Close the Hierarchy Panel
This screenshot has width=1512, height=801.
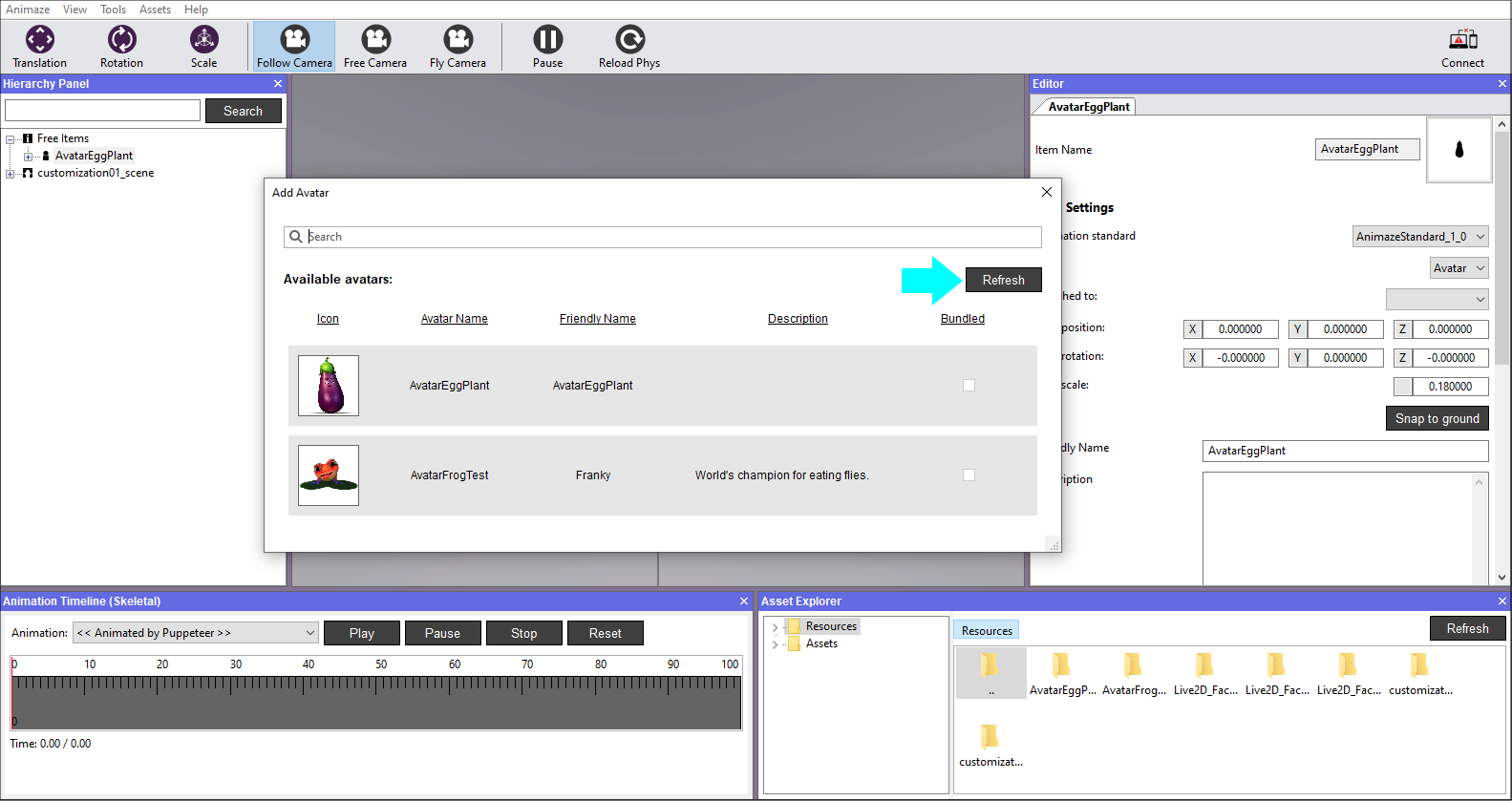pyautogui.click(x=278, y=84)
